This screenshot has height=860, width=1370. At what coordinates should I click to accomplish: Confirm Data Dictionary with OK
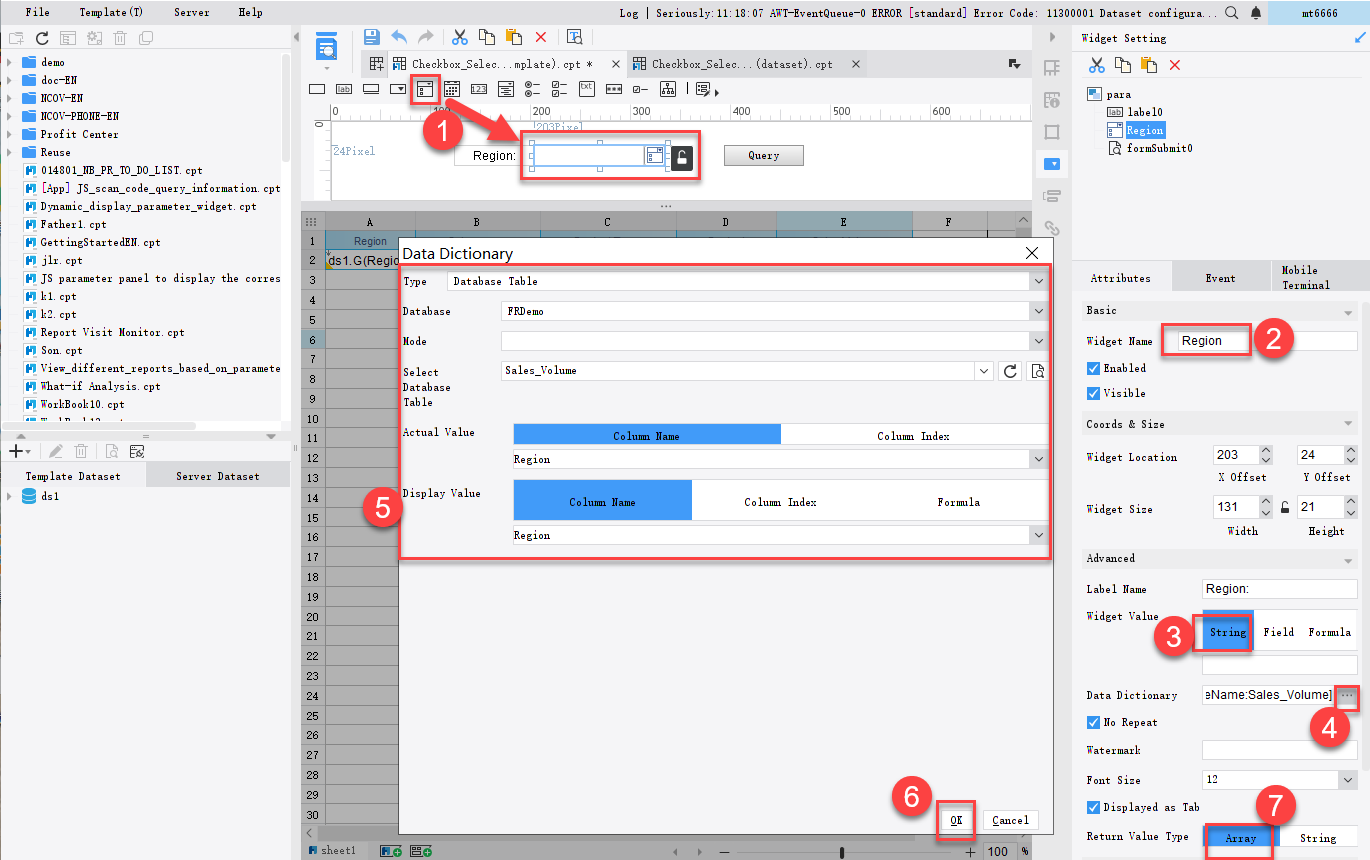[955, 819]
